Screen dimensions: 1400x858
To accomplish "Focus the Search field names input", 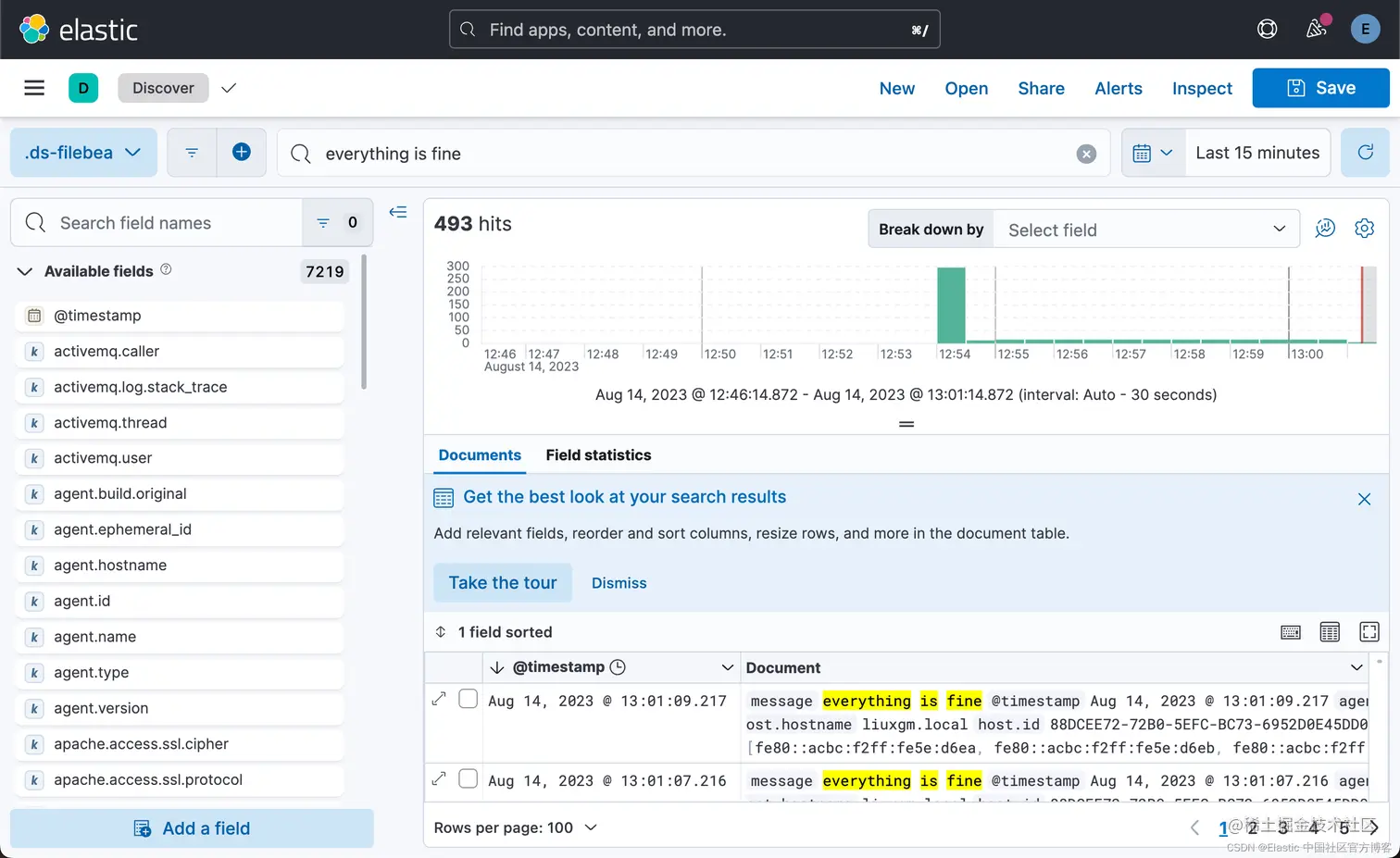I will pyautogui.click(x=157, y=222).
